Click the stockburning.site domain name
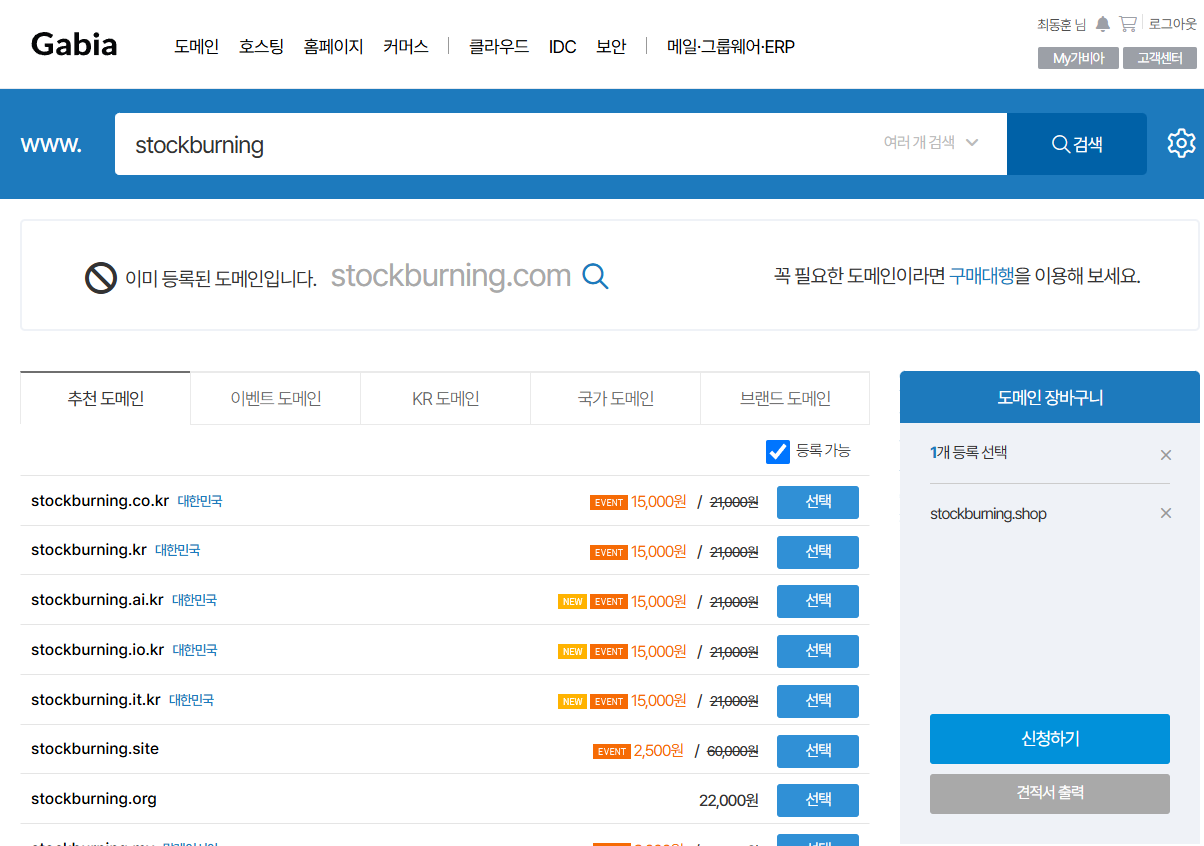 click(95, 749)
